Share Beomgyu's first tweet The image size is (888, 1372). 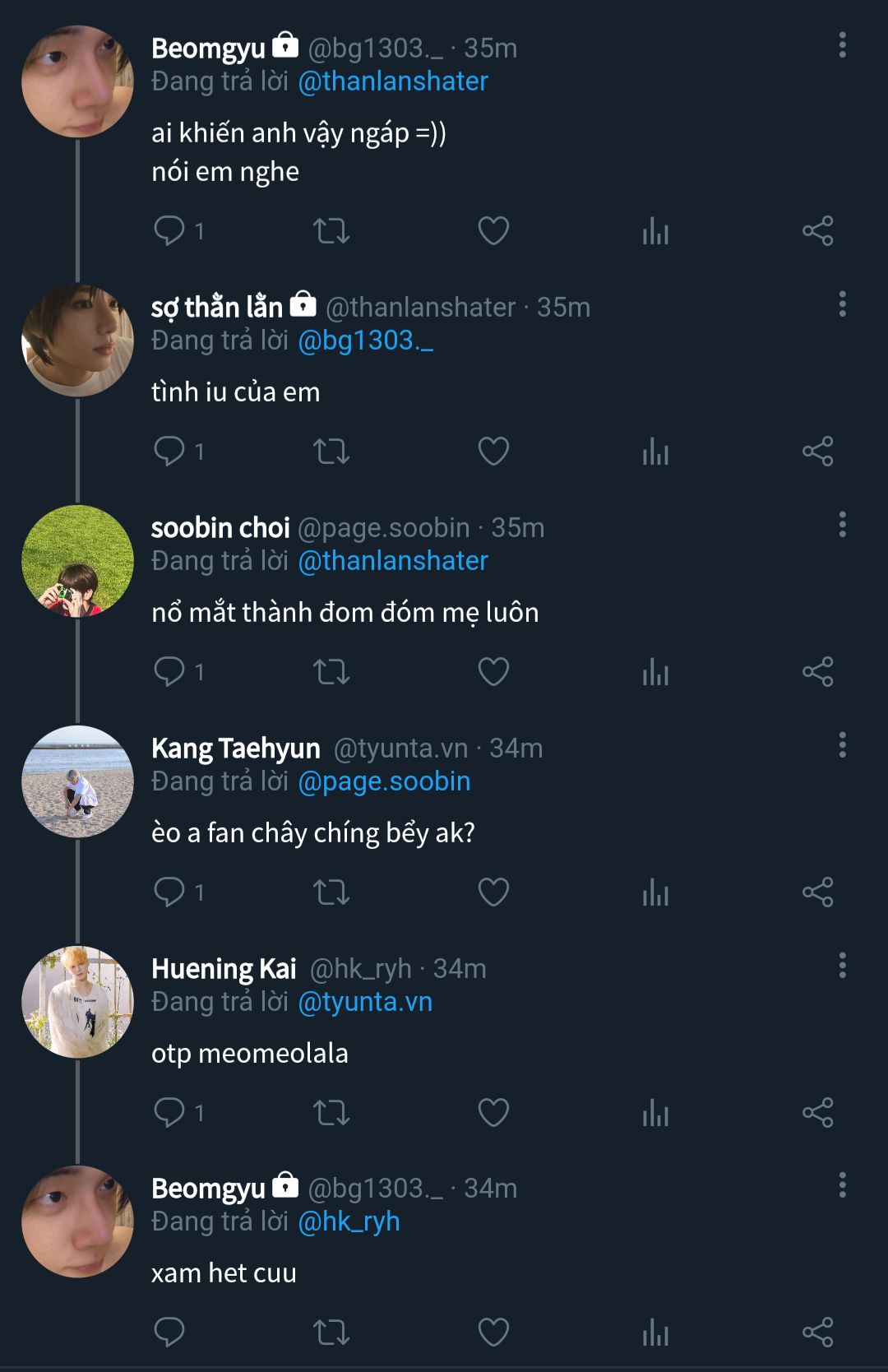coord(817,231)
